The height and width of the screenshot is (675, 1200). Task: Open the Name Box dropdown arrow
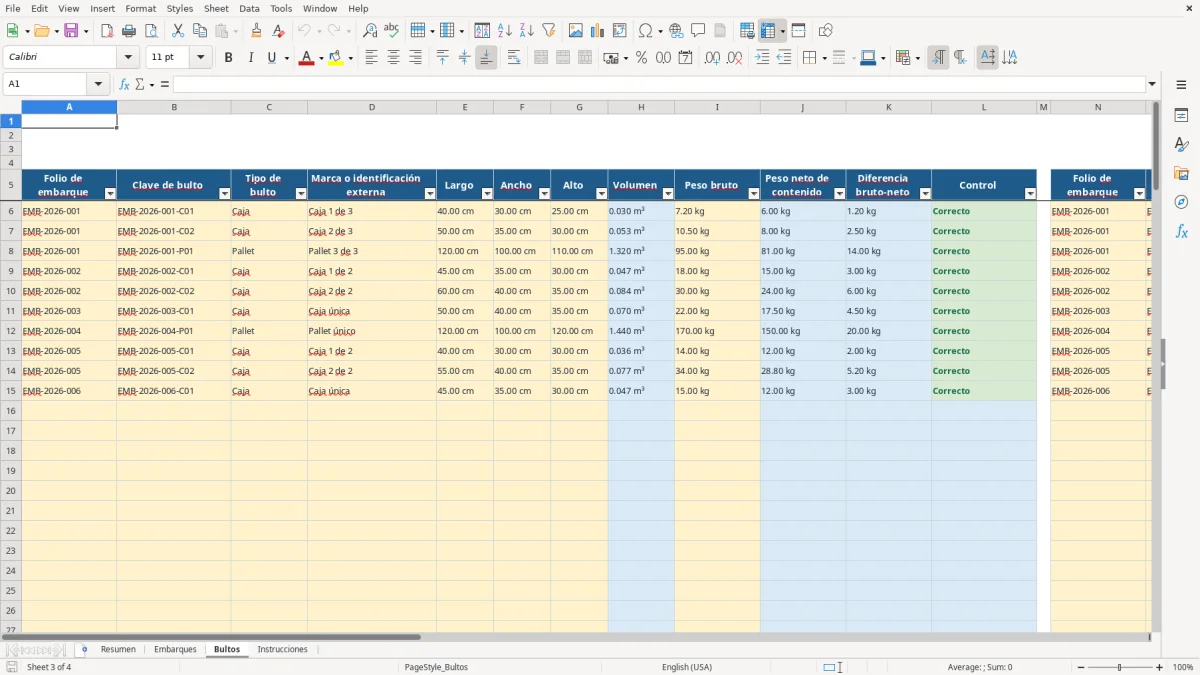98,84
